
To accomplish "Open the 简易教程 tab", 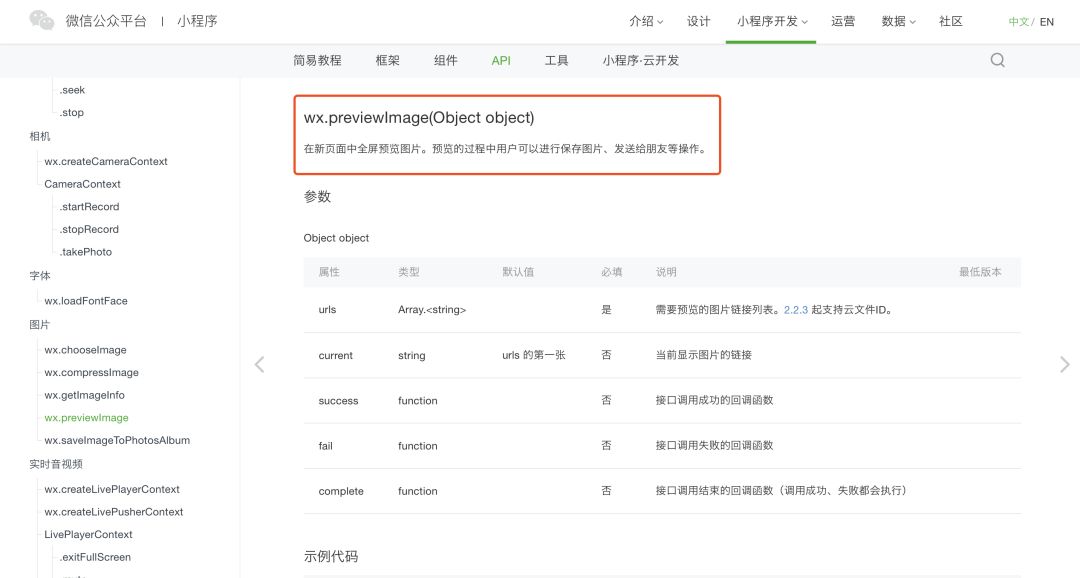I will [317, 61].
